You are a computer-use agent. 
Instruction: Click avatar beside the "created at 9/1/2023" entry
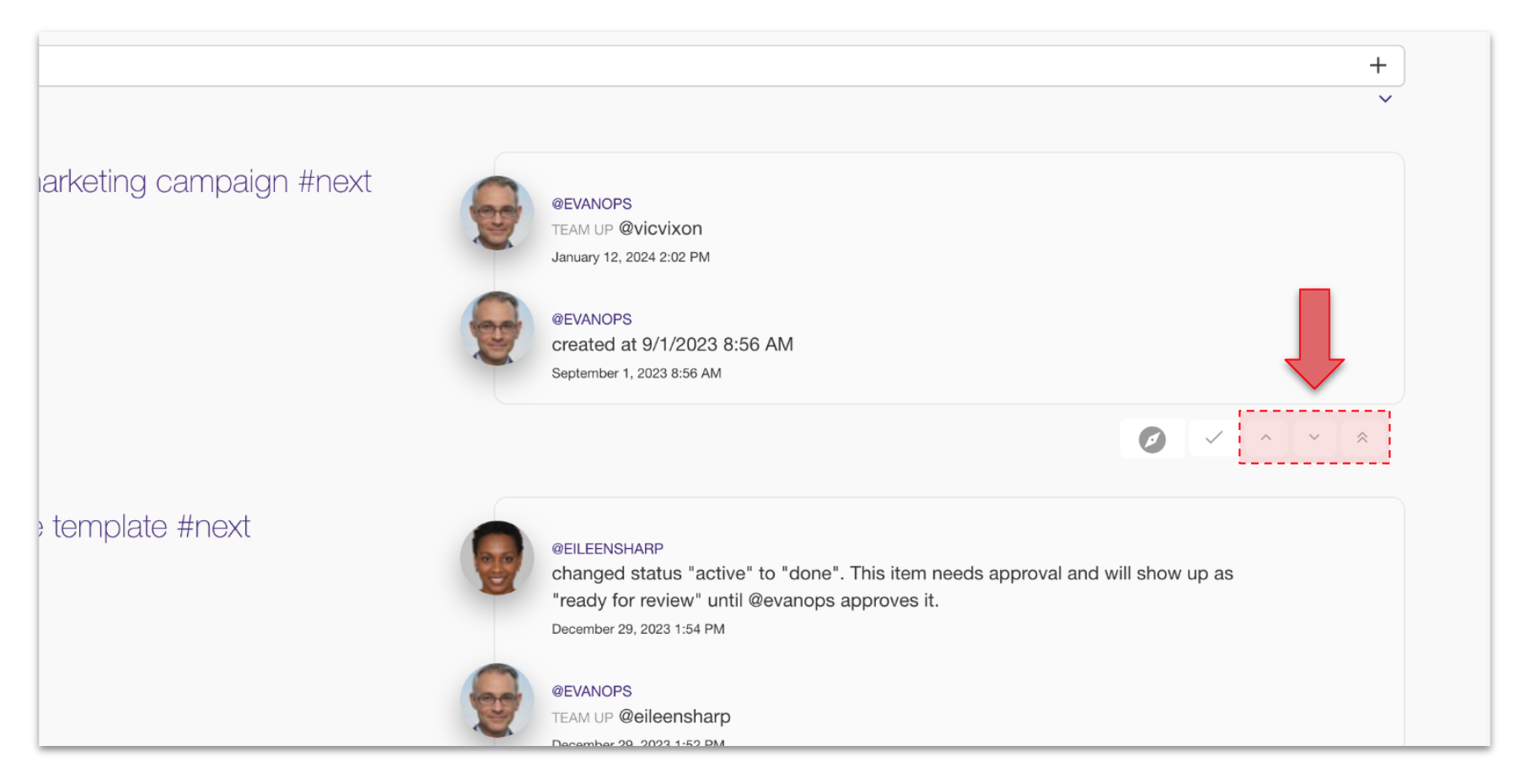tap(497, 328)
